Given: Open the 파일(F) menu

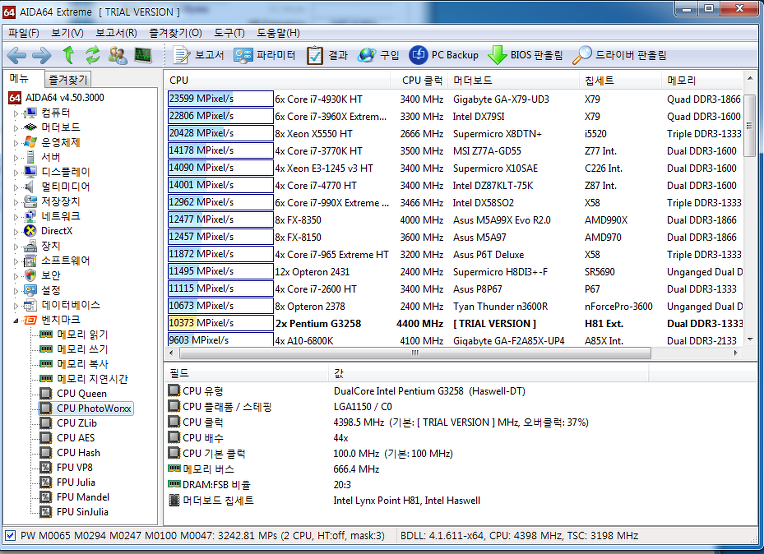Looking at the screenshot, I should (x=24, y=33).
